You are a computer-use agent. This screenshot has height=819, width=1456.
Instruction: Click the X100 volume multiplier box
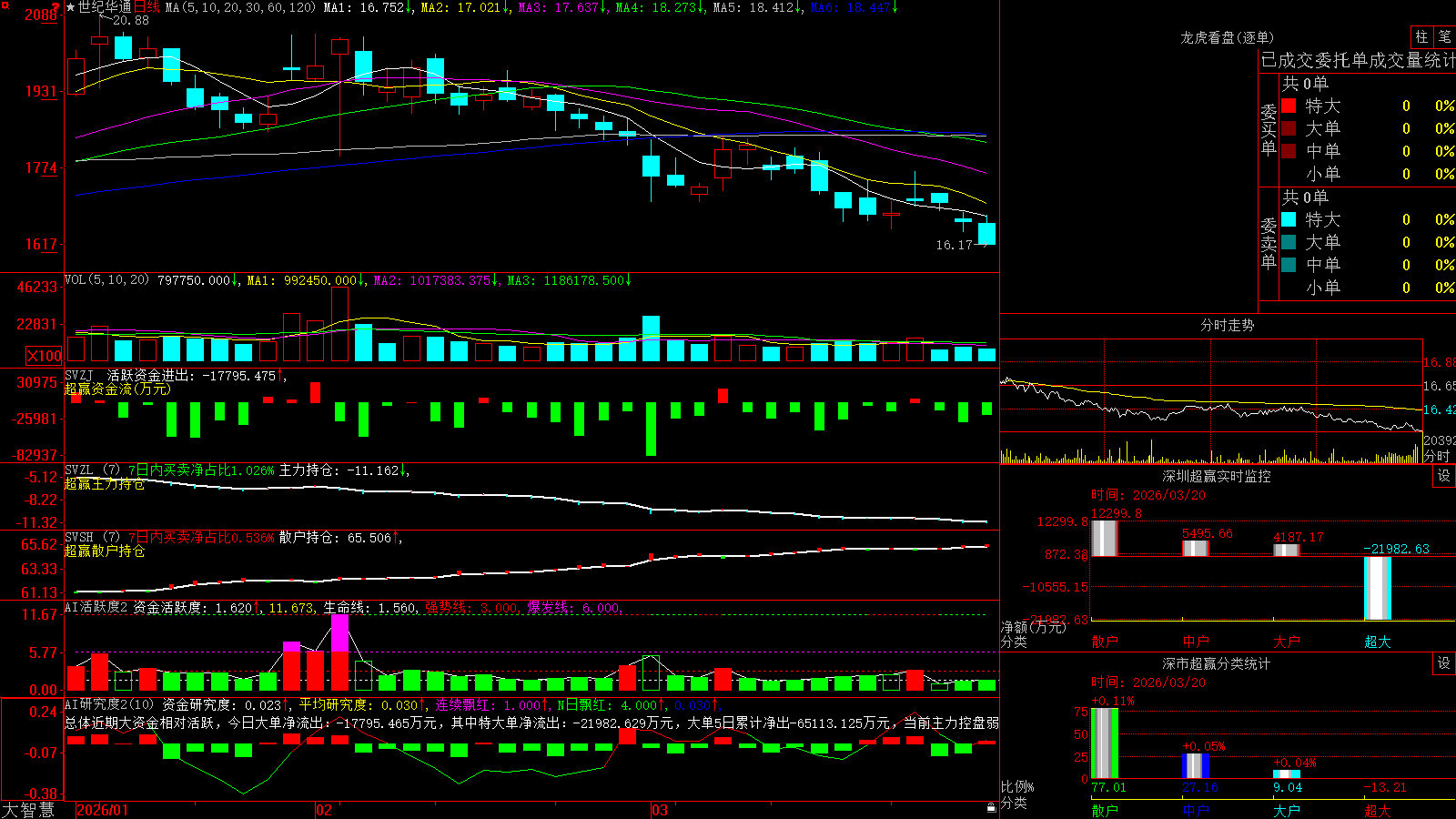tap(45, 356)
